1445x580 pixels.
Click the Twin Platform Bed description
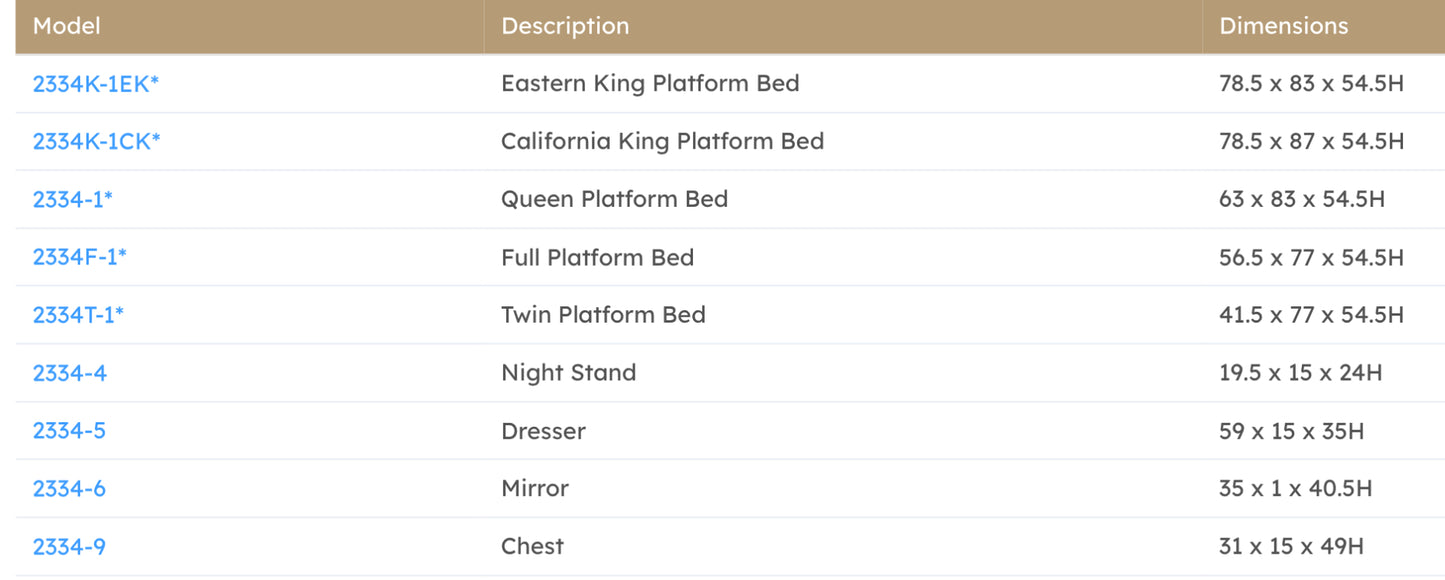coord(603,315)
